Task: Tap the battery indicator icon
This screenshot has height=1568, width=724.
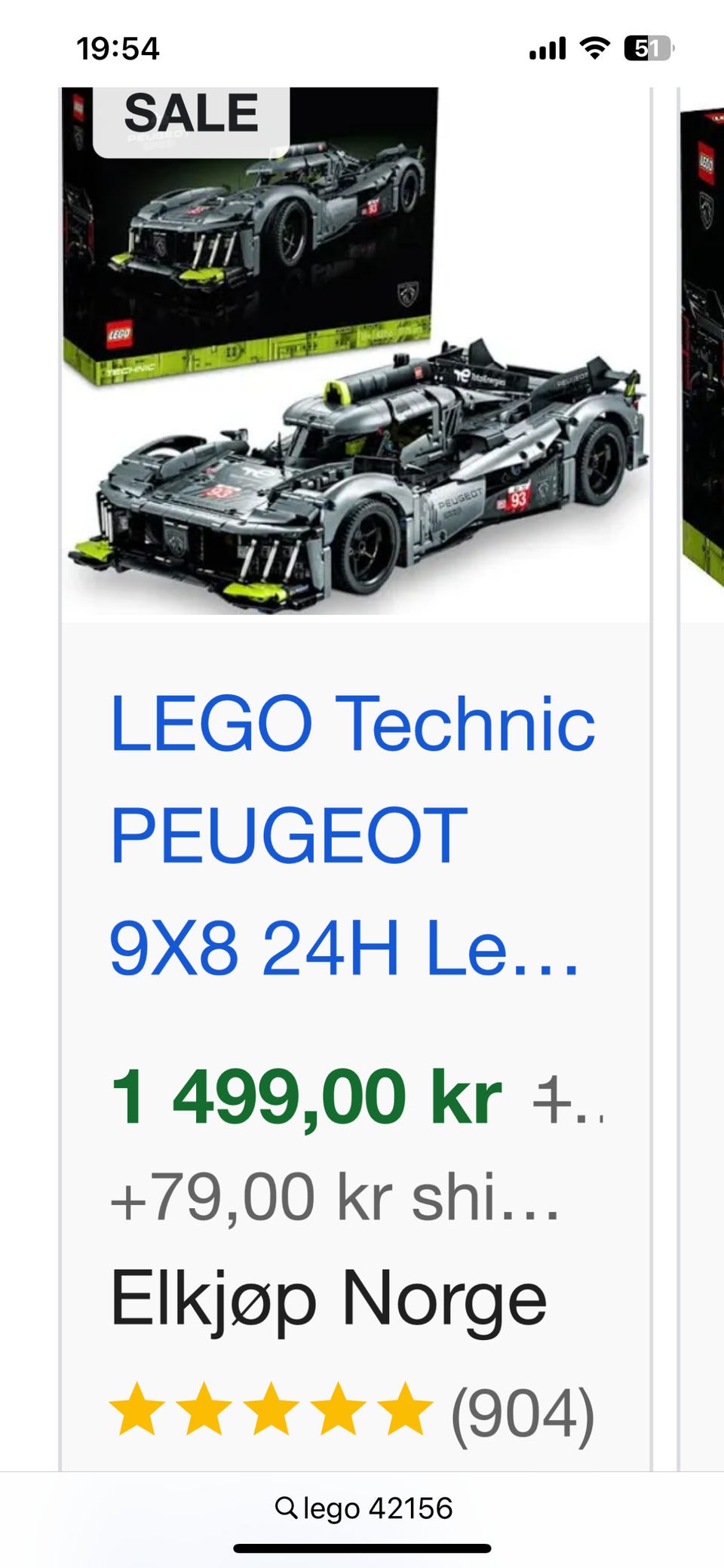Action: click(649, 48)
